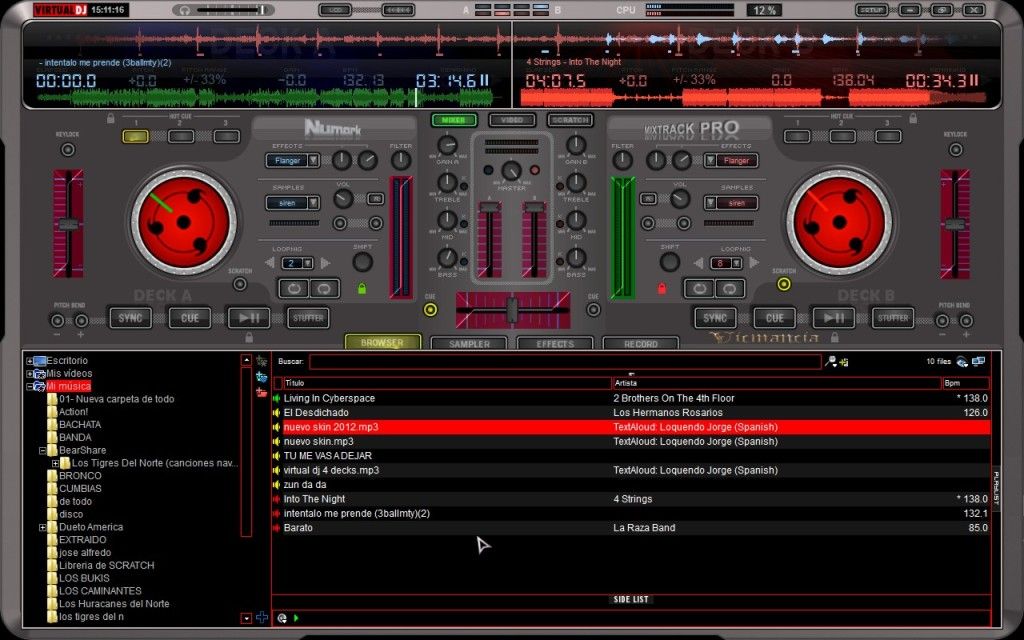The height and width of the screenshot is (640, 1024).
Task: Click the Deck B STUTTER button
Action: tap(893, 318)
